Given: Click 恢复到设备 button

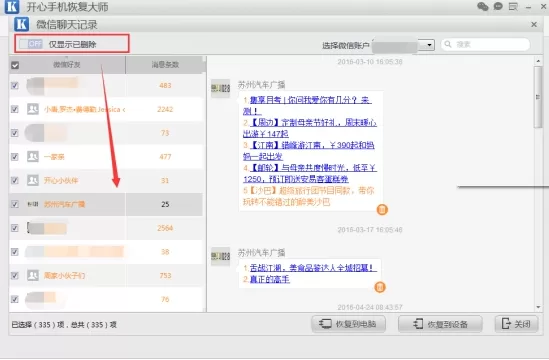Looking at the screenshot, I should click(440, 324).
